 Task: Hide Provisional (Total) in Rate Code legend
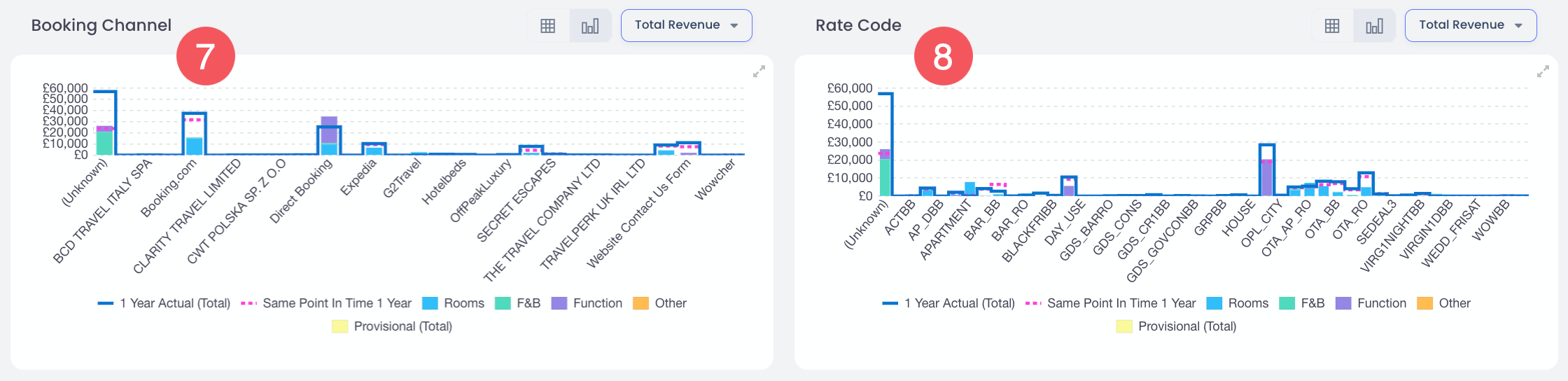(x=1177, y=326)
